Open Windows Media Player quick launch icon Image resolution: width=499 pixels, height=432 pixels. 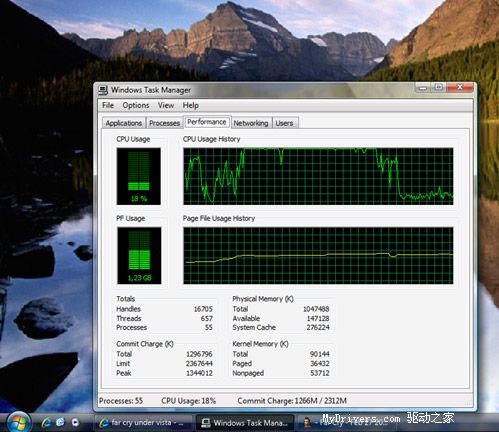(x=75, y=422)
